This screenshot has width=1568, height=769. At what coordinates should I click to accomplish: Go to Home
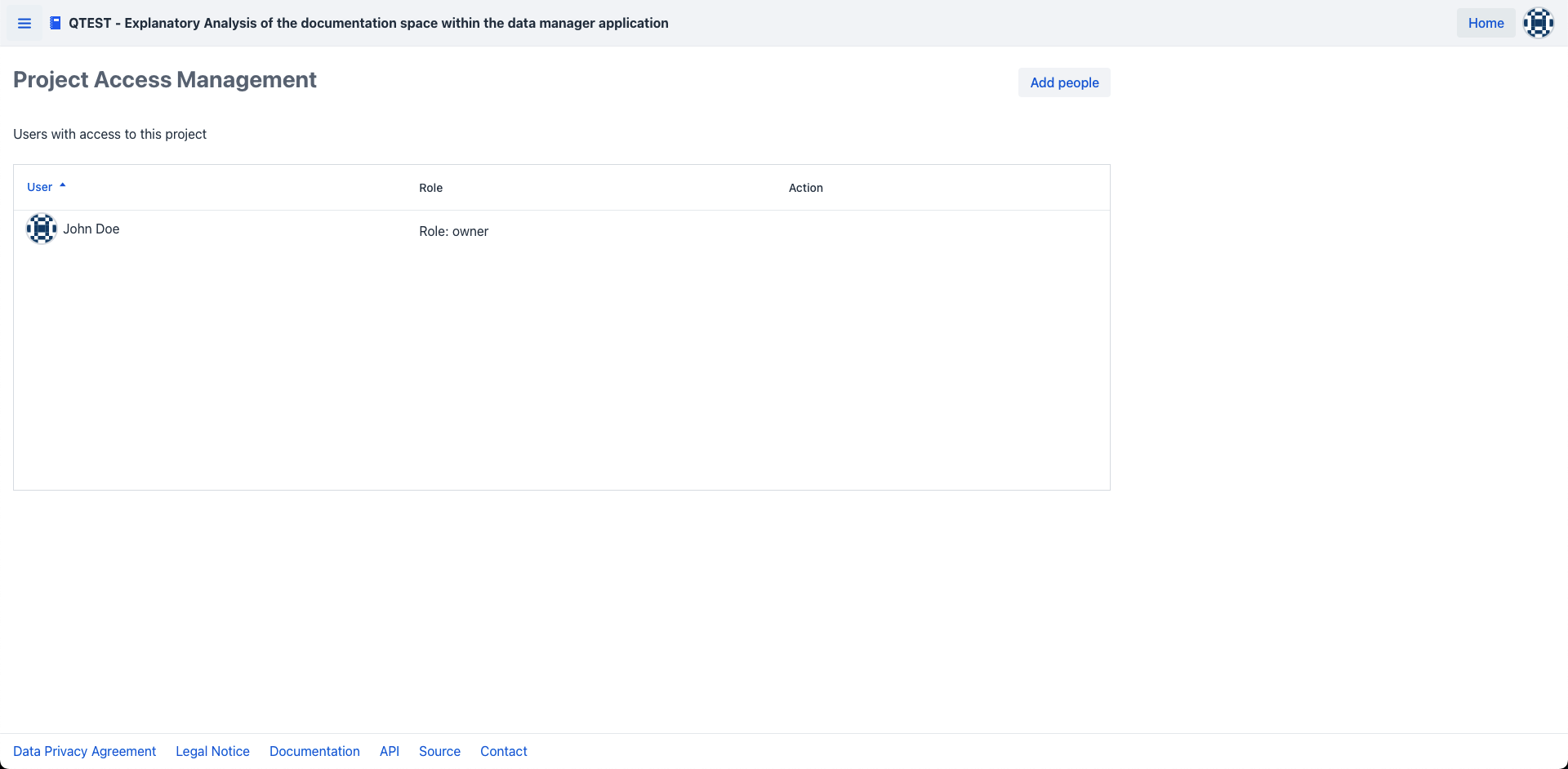tap(1486, 23)
